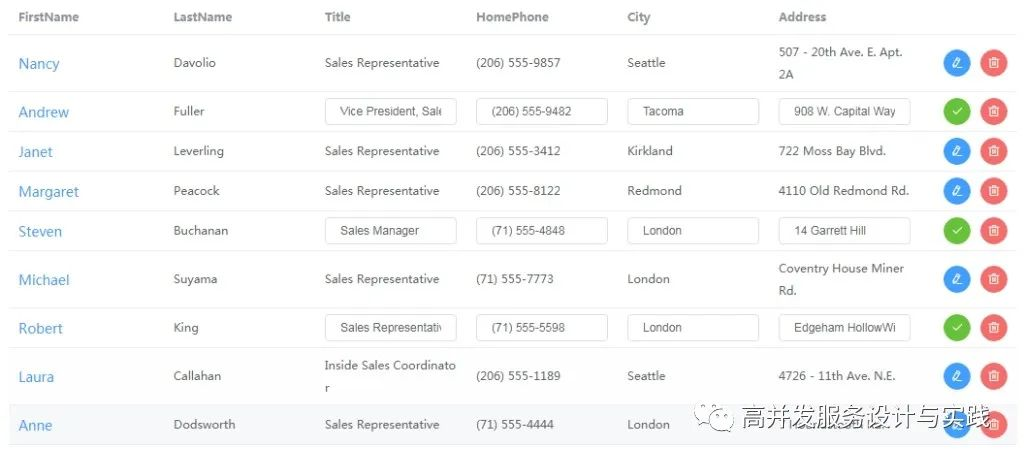This screenshot has width=1024, height=462.
Task: Click the FirstName column header
Action: [48, 17]
